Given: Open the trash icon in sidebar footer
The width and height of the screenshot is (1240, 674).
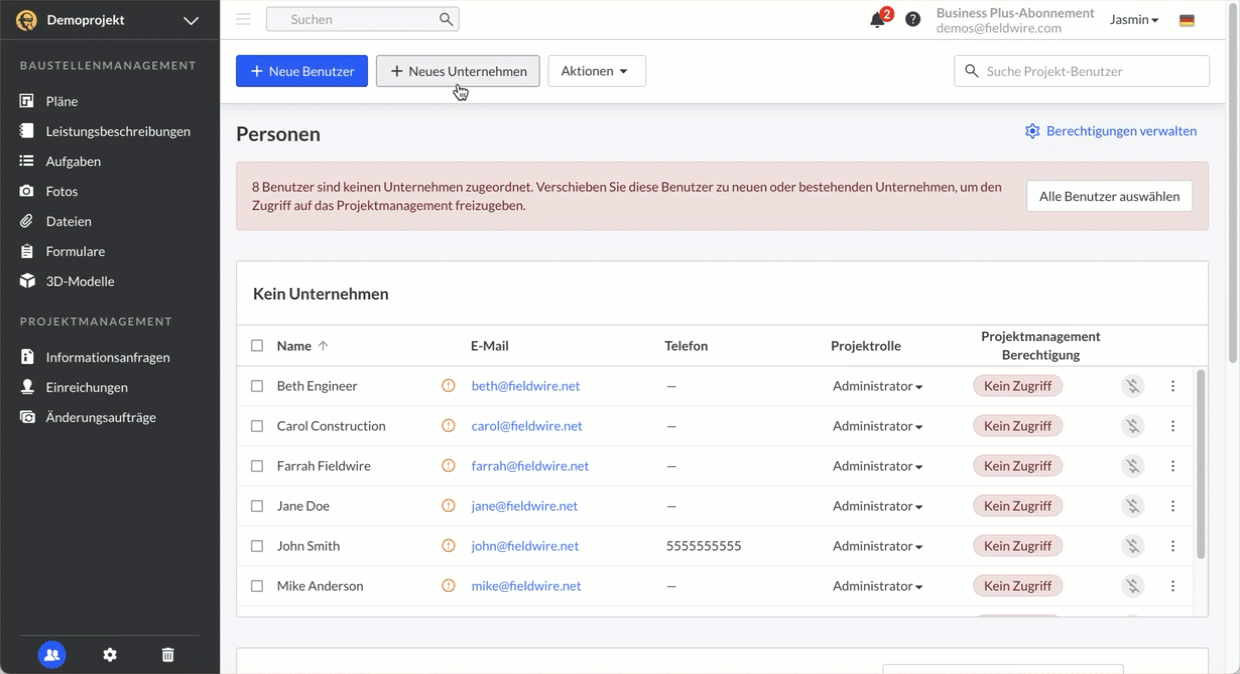Looking at the screenshot, I should tap(168, 655).
